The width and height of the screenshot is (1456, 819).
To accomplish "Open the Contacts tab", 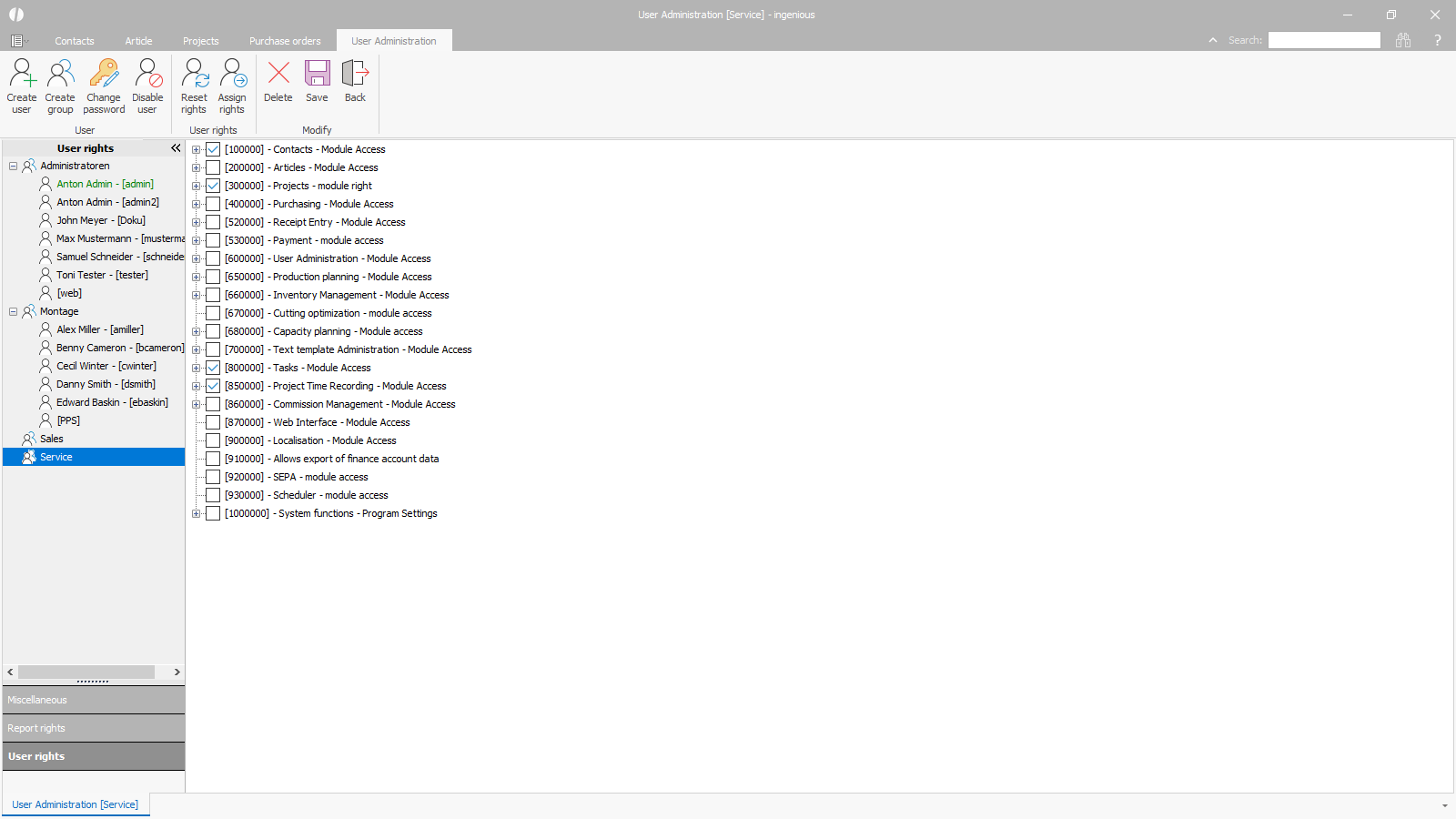I will pos(74,41).
